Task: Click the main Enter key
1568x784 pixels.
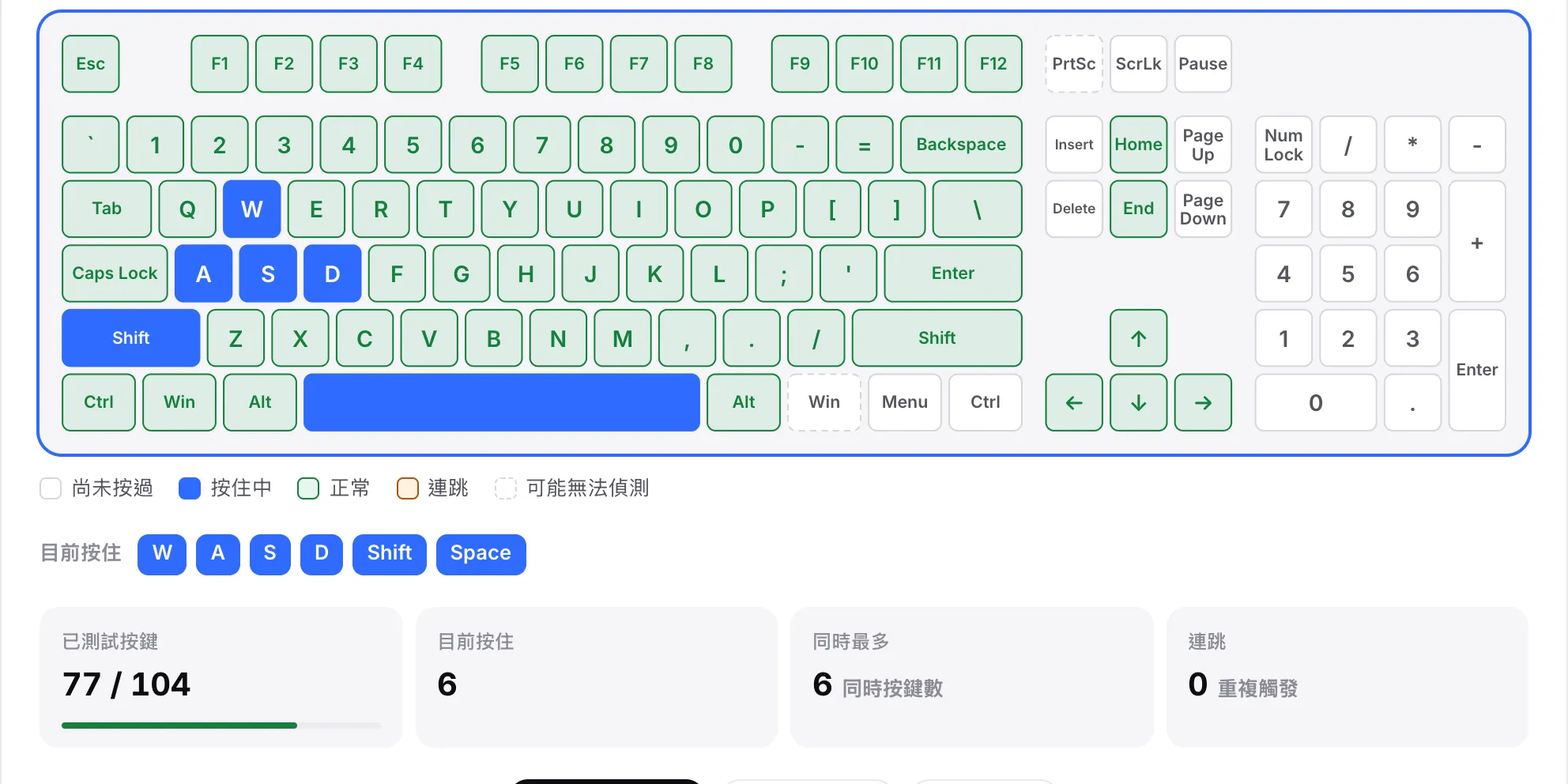Action: [953, 273]
